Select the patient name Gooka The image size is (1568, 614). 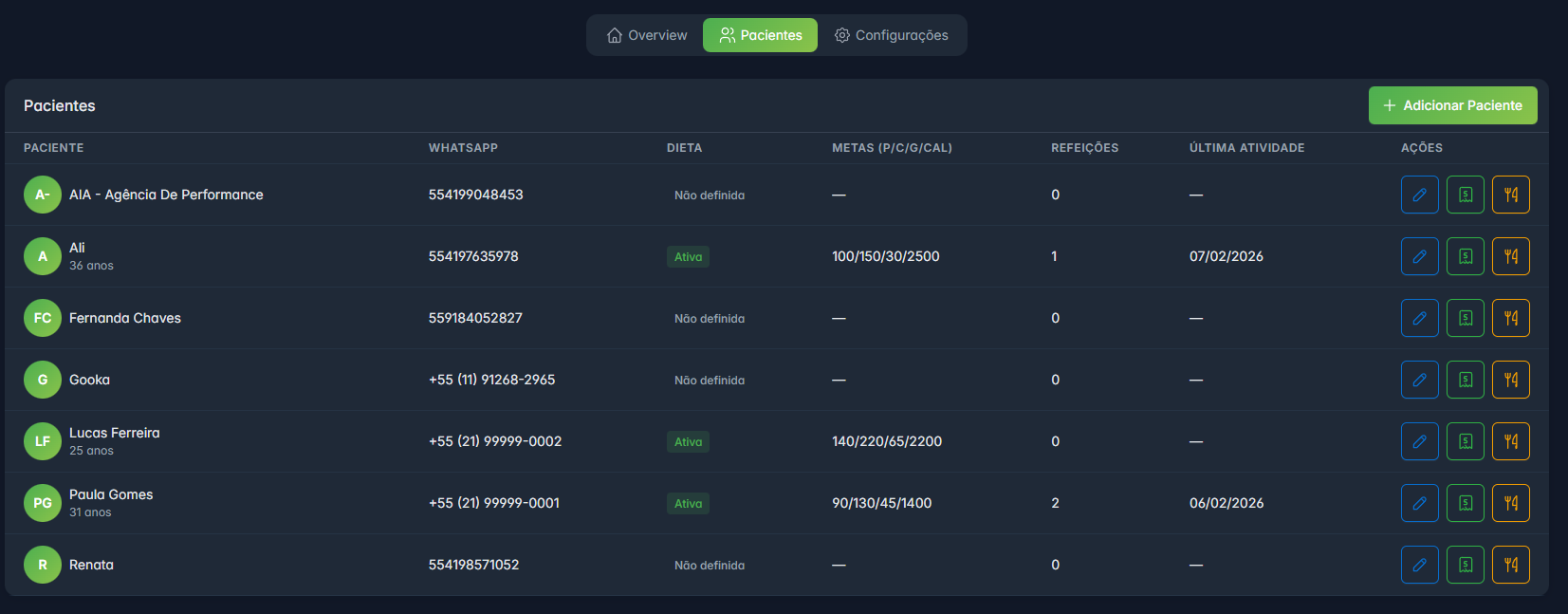(89, 380)
